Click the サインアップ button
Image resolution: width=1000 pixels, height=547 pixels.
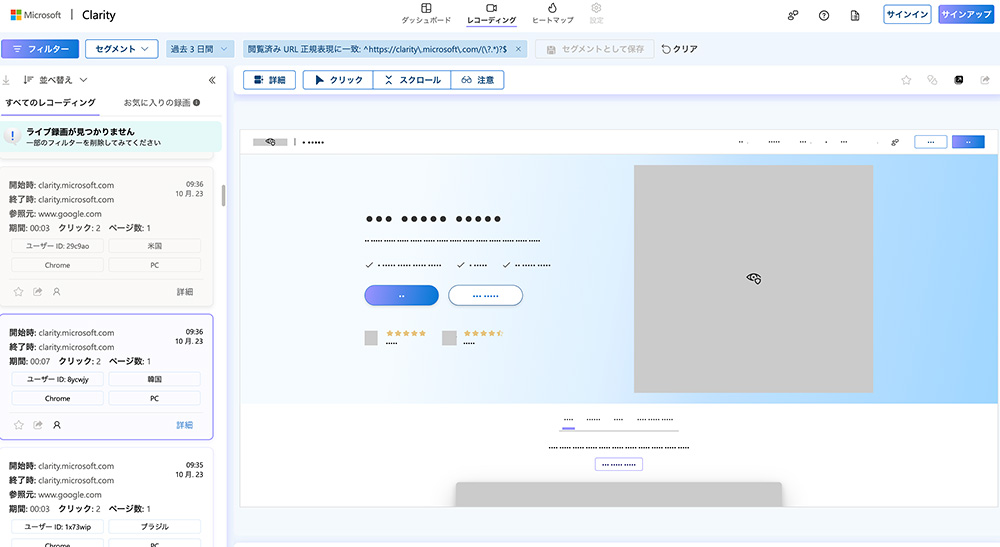pyautogui.click(x=964, y=15)
